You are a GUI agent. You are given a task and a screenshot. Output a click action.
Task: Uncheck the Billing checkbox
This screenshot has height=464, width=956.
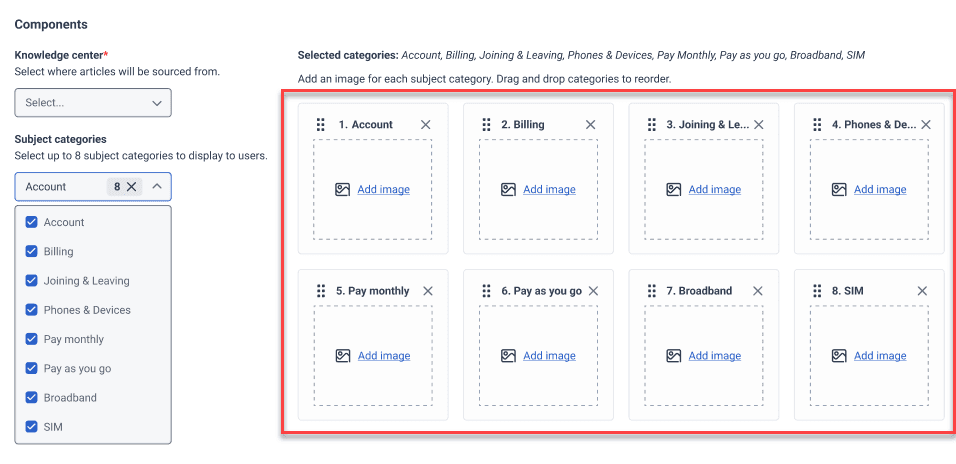click(x=32, y=251)
